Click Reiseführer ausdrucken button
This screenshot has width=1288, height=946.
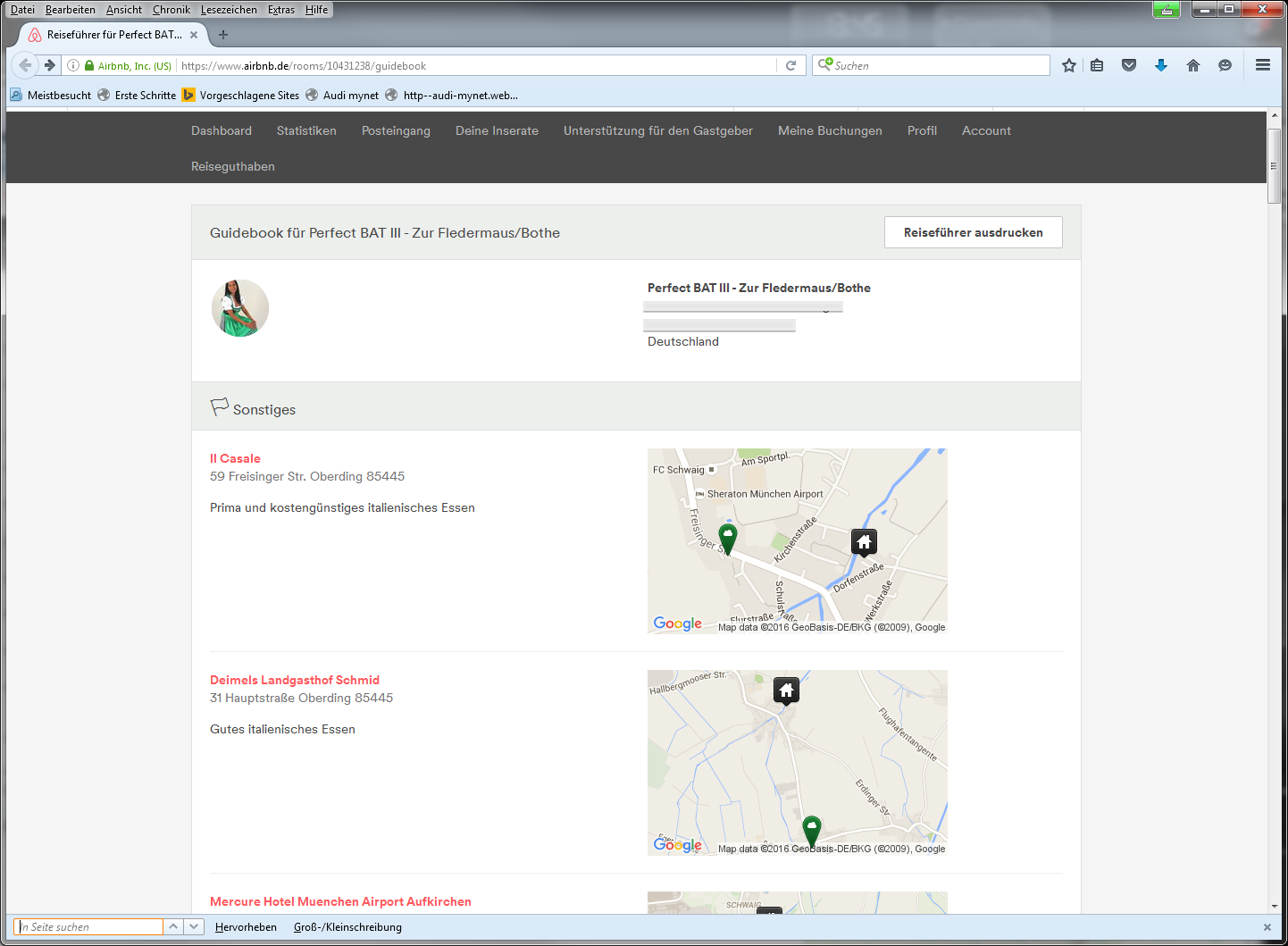(x=973, y=232)
